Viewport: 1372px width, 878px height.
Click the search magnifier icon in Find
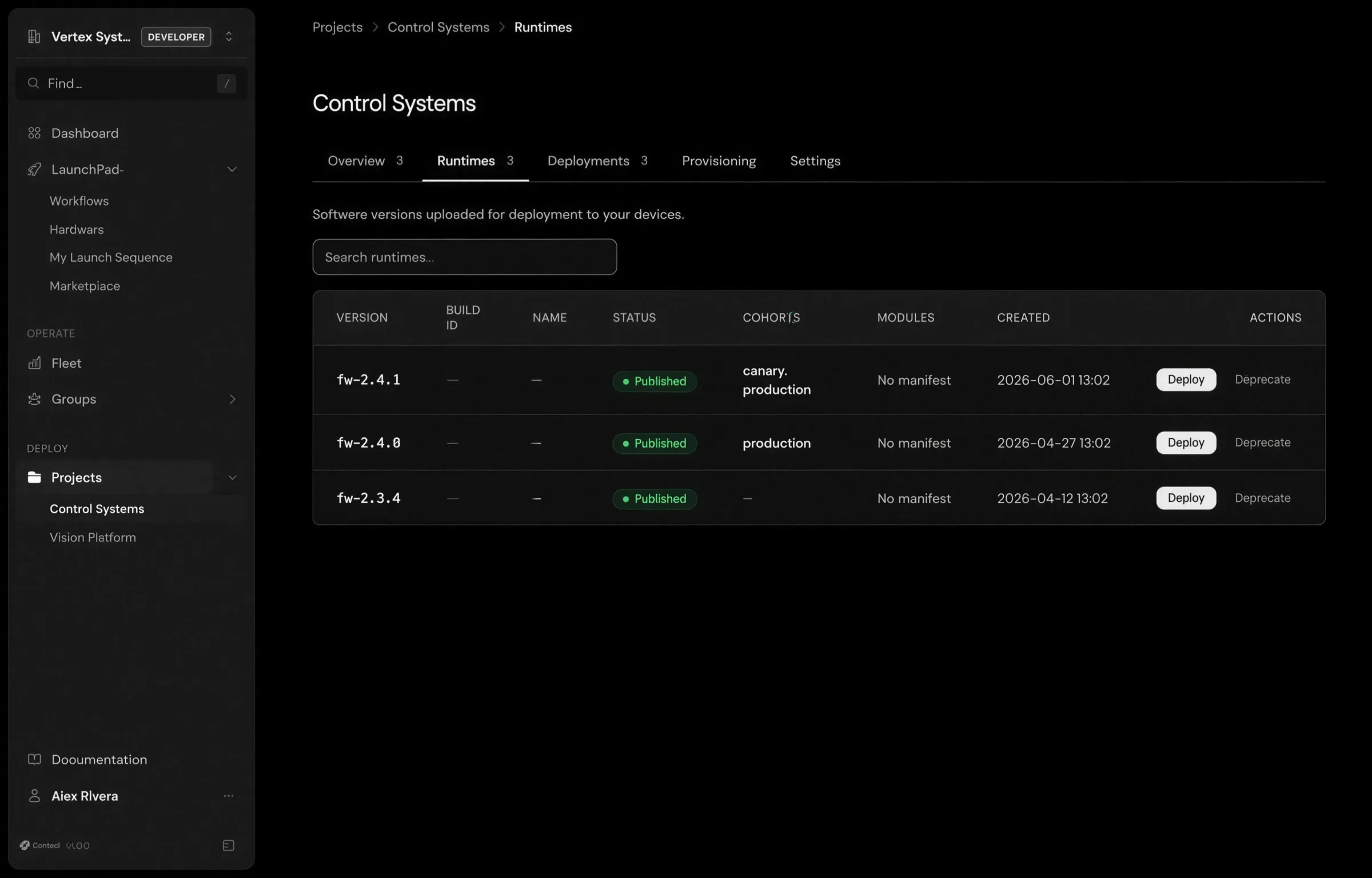(33, 83)
